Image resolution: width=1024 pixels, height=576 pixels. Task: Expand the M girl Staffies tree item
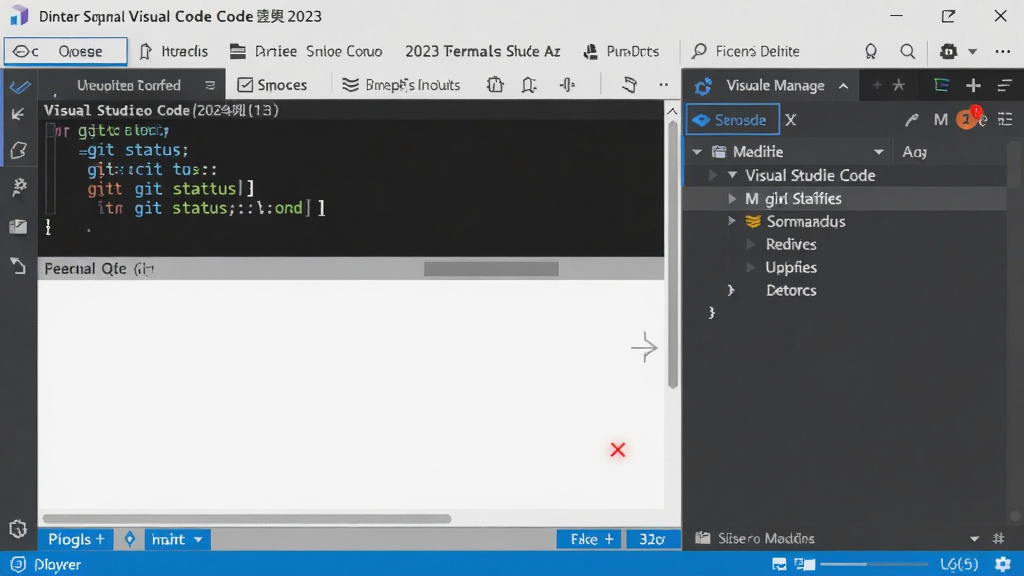point(732,199)
